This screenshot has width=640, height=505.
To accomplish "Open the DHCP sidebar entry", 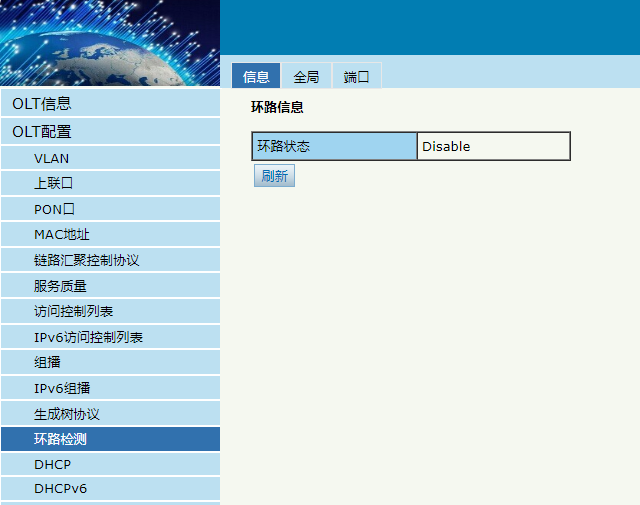I will point(111,464).
